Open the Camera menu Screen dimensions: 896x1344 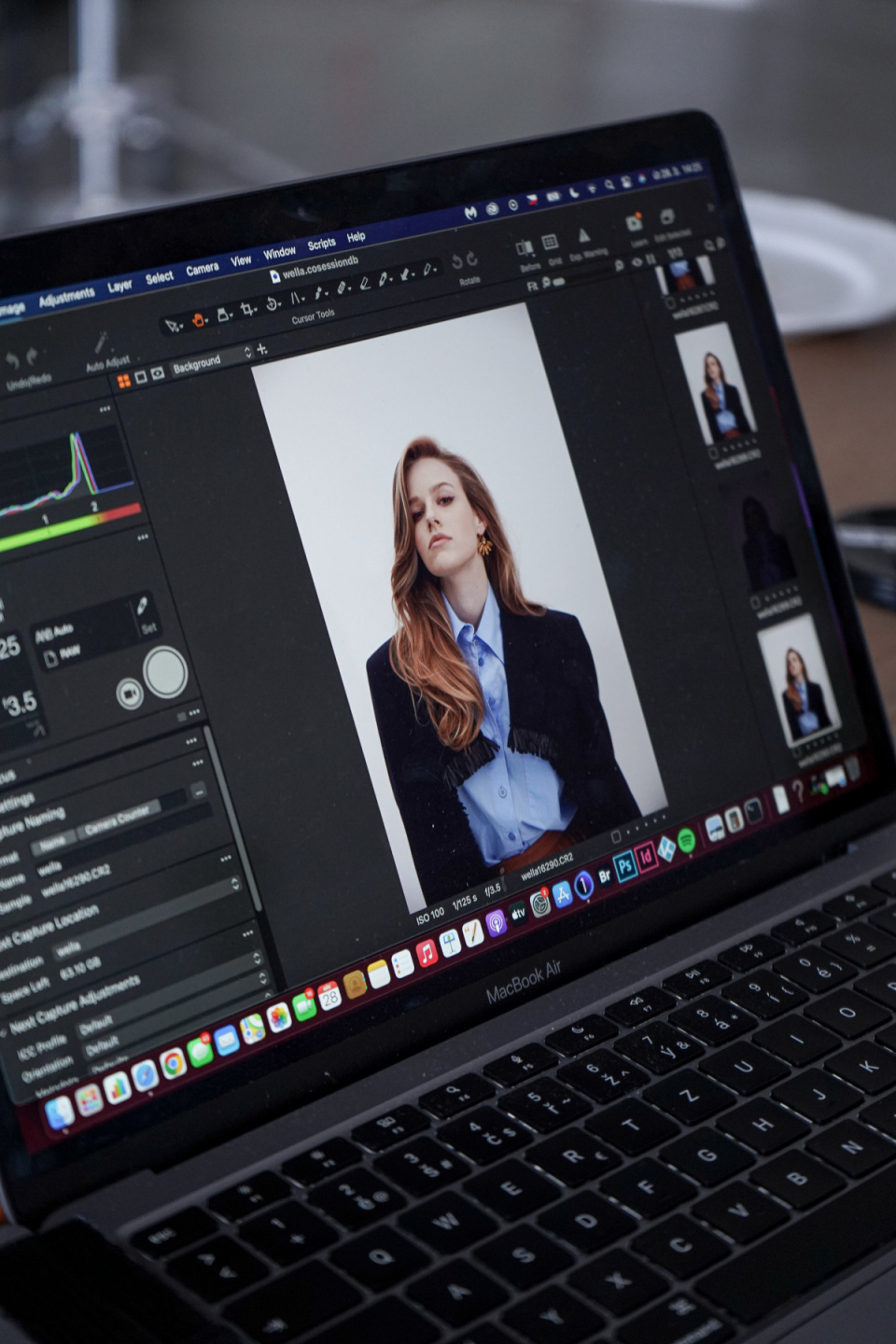(x=203, y=270)
